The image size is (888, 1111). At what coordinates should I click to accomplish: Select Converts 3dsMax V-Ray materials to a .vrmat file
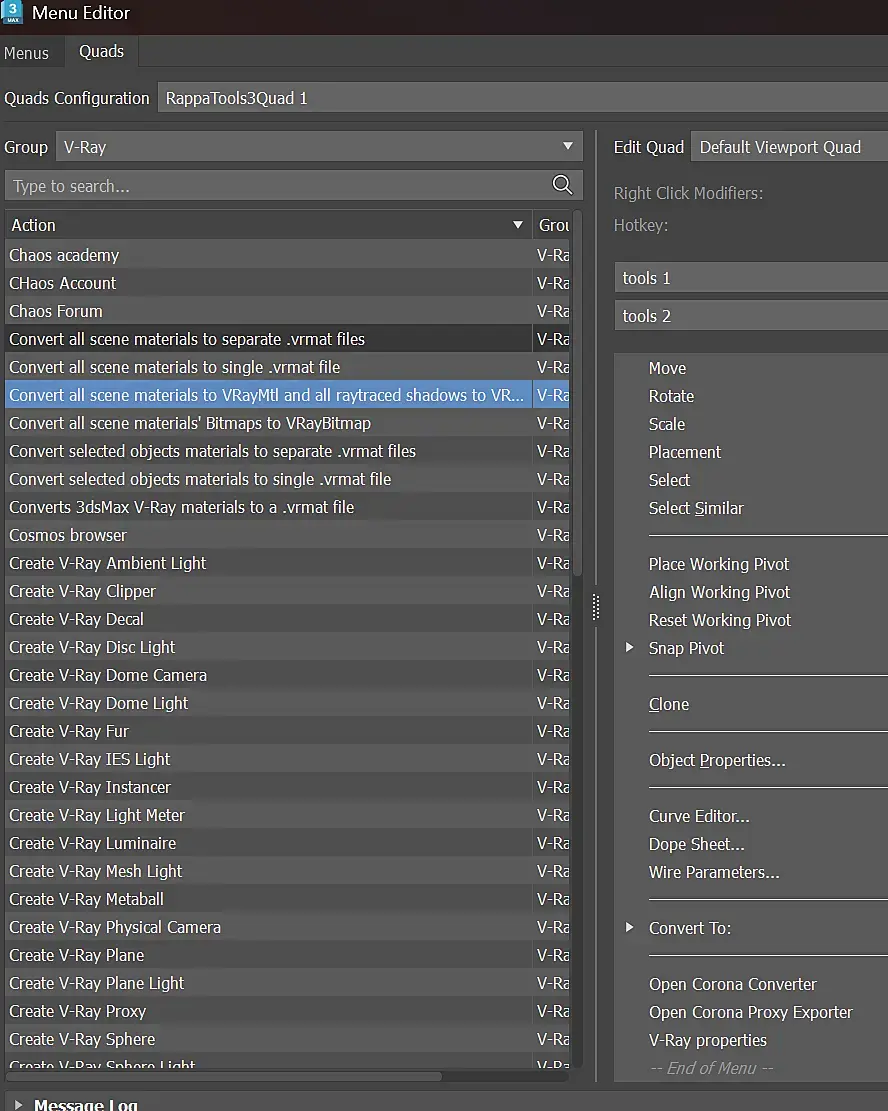[288, 507]
